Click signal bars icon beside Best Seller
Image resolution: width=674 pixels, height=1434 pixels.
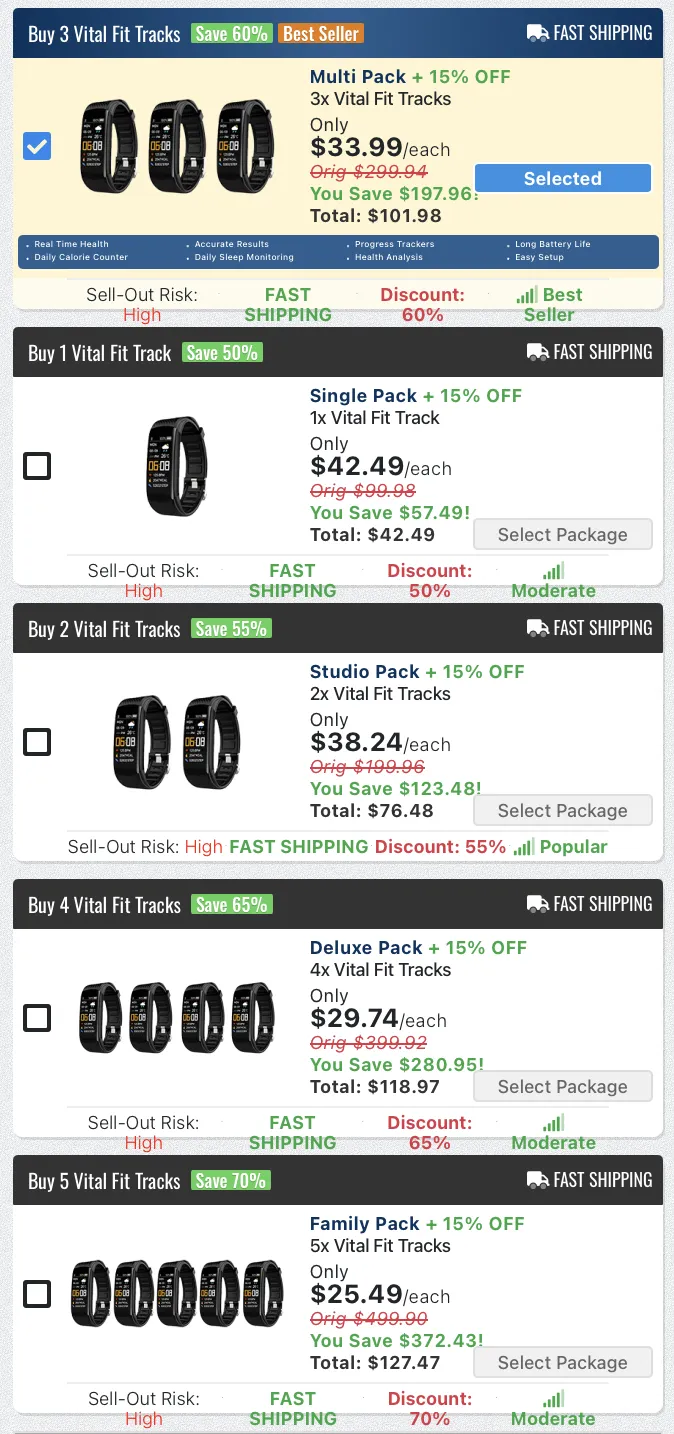[x=526, y=296]
